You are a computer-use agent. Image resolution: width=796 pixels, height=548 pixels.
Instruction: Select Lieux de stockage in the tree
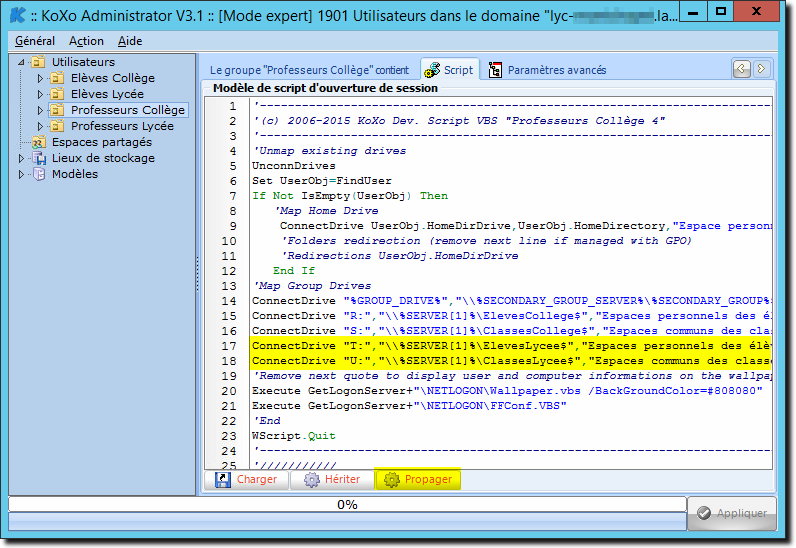tap(103, 158)
